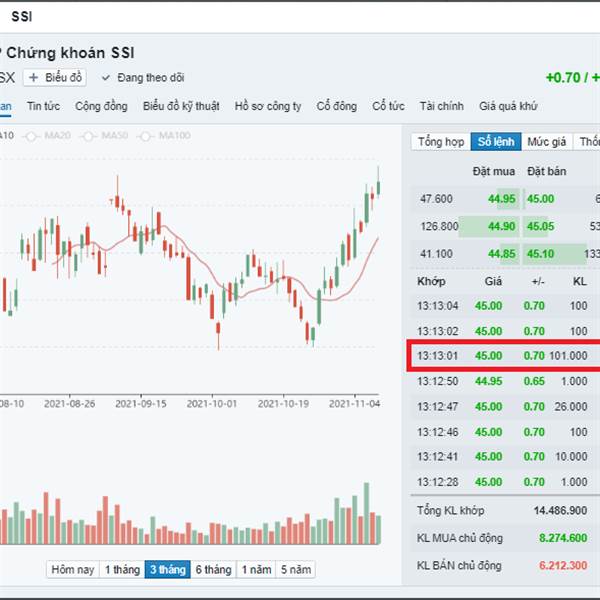600x600 pixels.
Task: Click the 44.95 best bid price
Action: coord(502,198)
